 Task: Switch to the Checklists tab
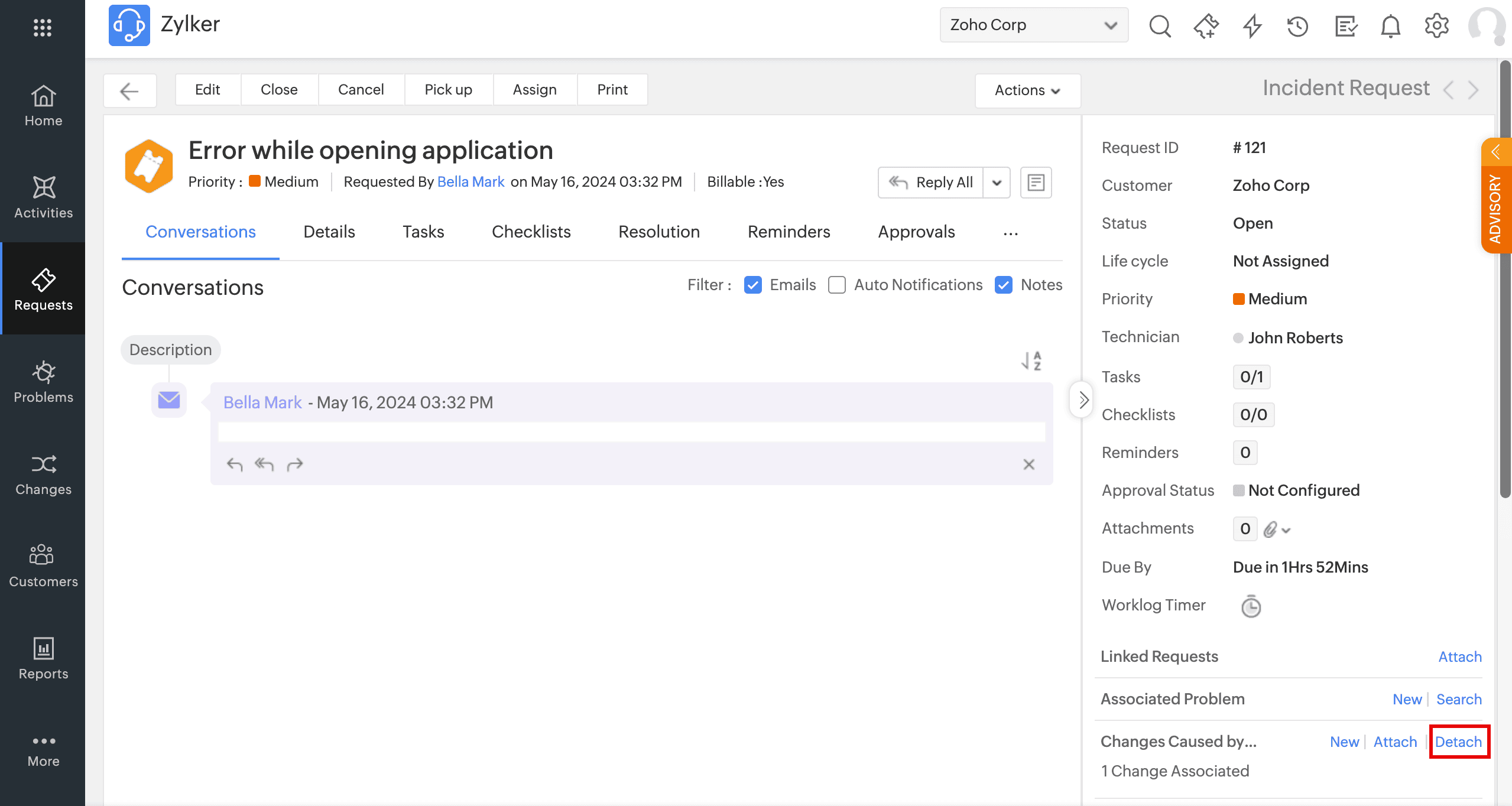[x=531, y=232]
